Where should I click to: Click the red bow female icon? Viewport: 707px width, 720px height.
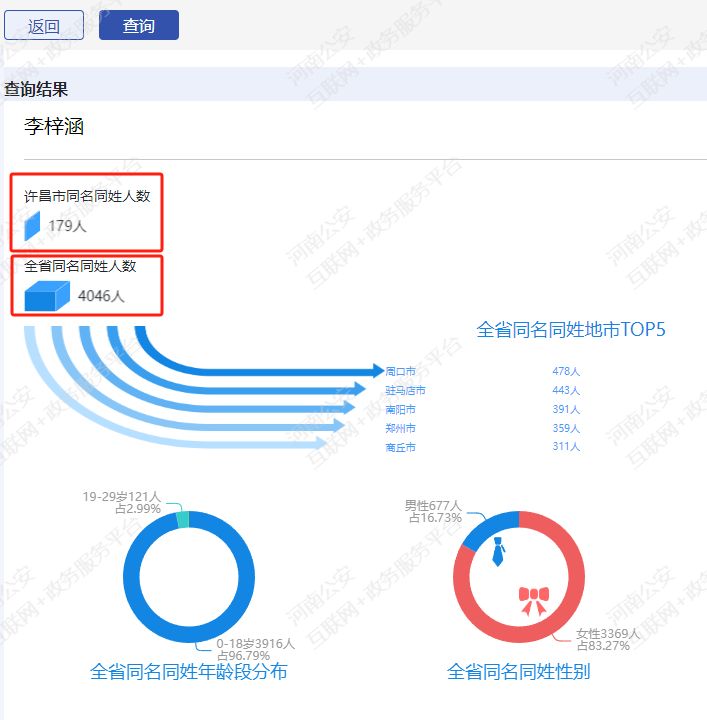534,599
